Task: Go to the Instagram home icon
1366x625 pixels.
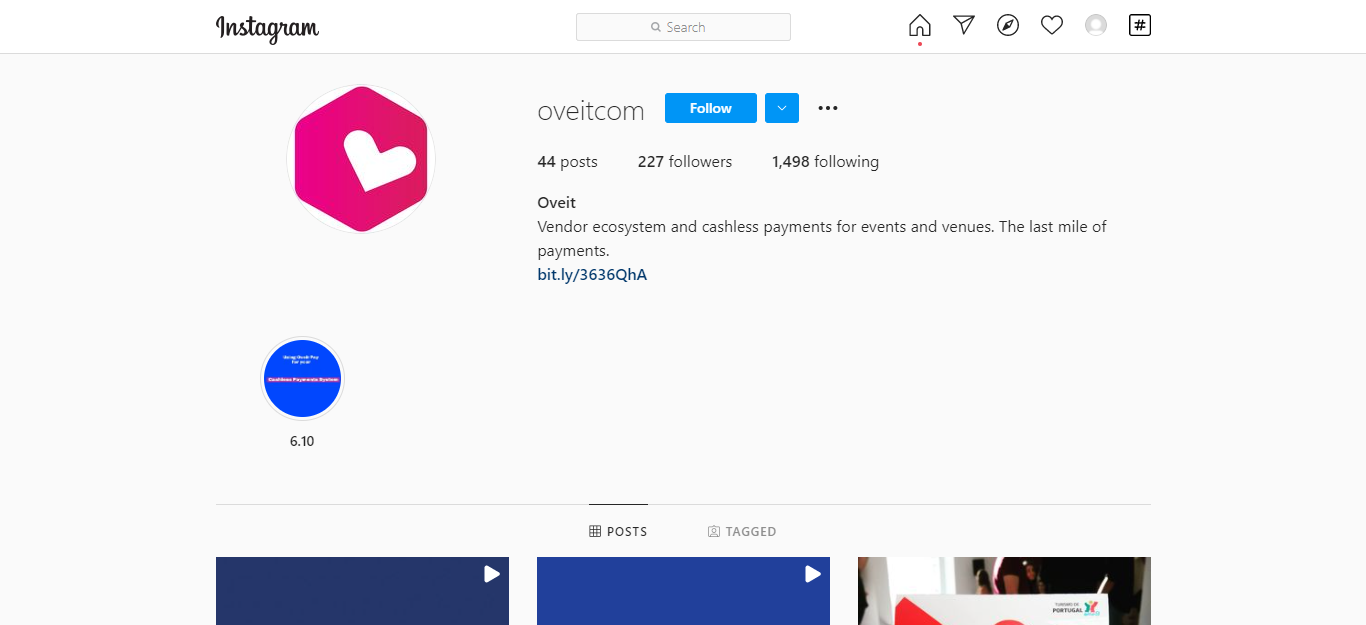Action: (919, 26)
